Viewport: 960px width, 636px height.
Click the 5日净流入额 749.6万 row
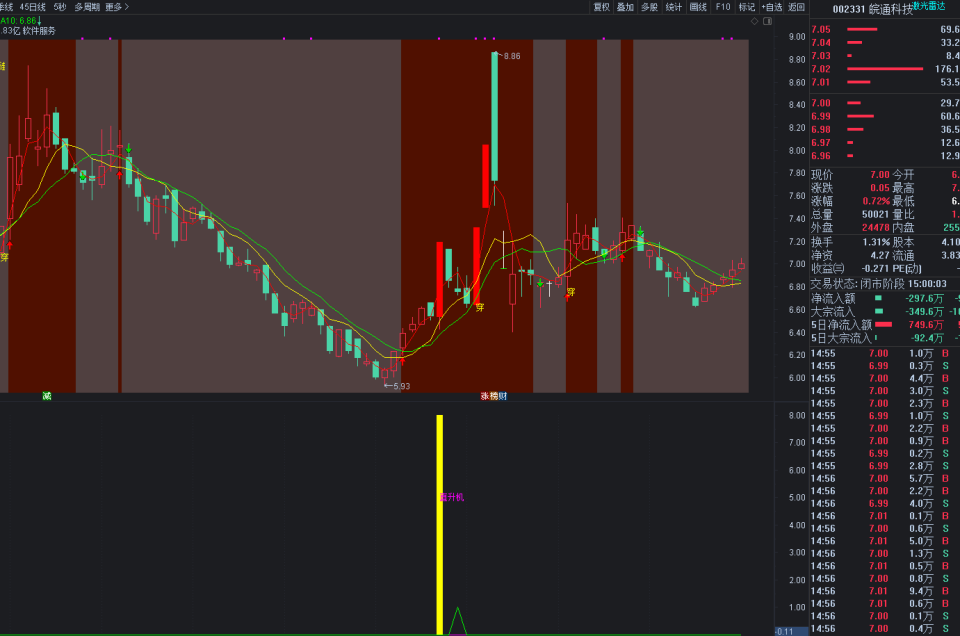(885, 325)
